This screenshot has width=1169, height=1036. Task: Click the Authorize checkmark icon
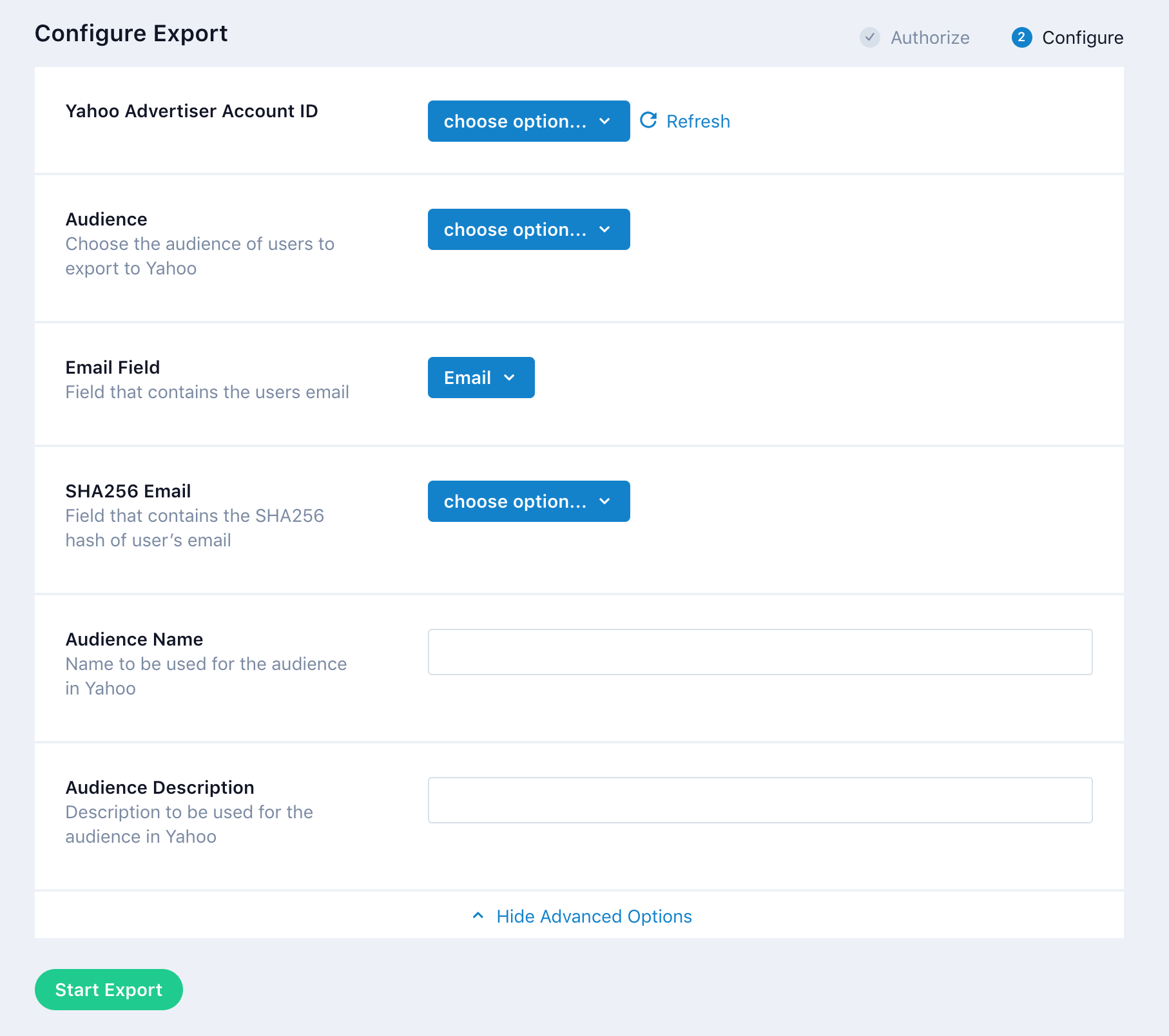[x=870, y=37]
